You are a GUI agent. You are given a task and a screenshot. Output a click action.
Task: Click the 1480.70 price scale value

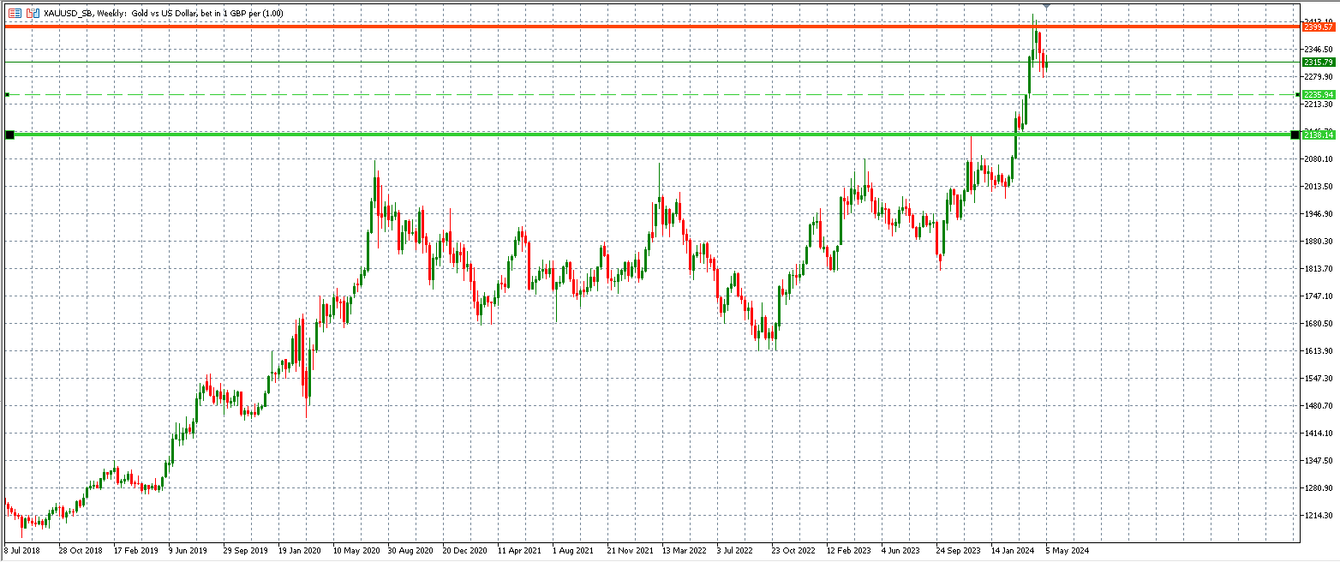(1319, 406)
